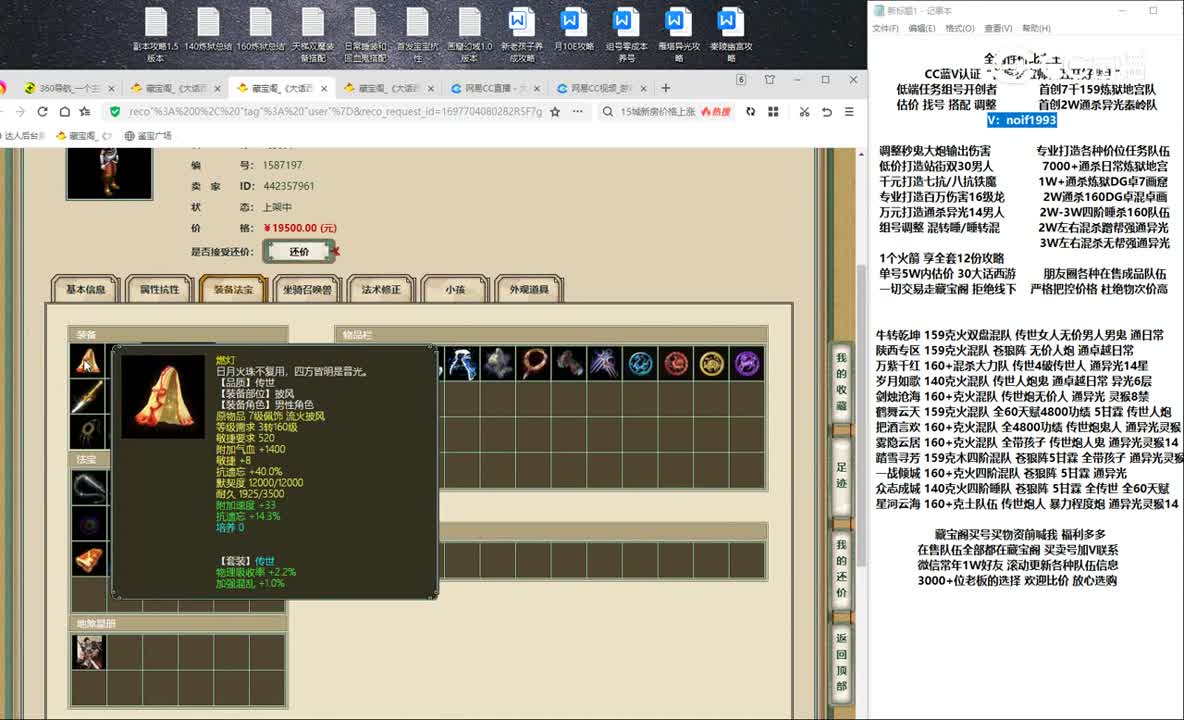
Task: Click the red beaded ring inventory item
Action: coord(533,364)
